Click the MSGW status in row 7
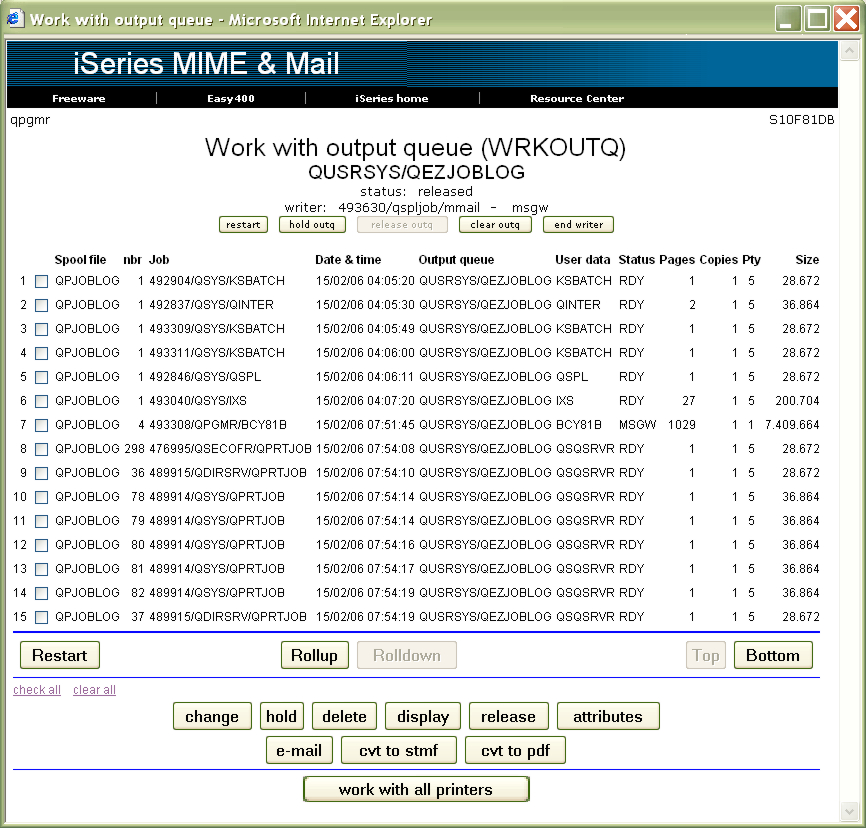Screen dimensions: 866x828 (637, 425)
